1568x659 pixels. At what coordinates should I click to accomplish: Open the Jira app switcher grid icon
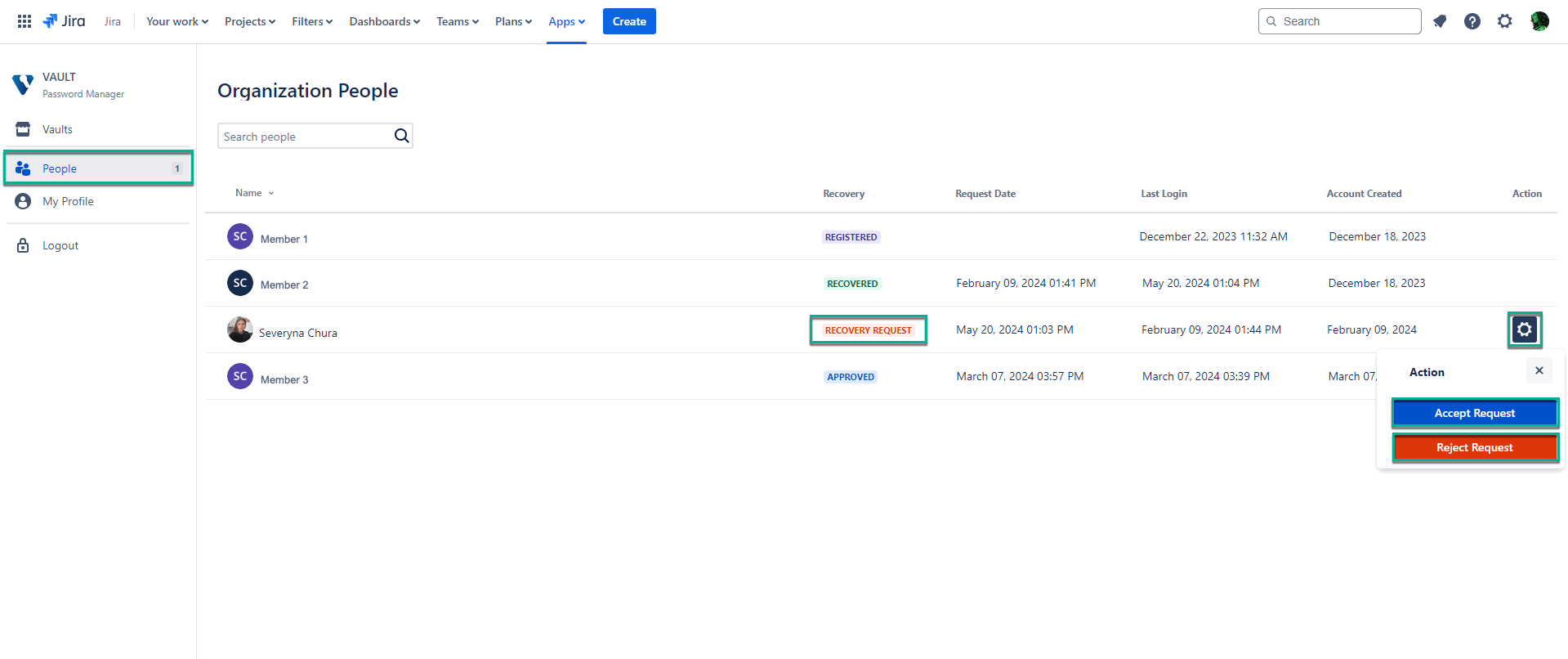click(x=25, y=21)
